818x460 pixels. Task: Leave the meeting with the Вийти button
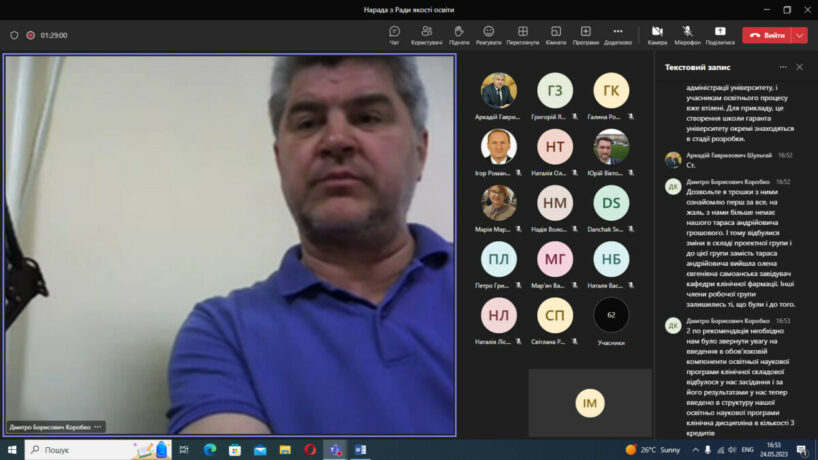(x=767, y=35)
